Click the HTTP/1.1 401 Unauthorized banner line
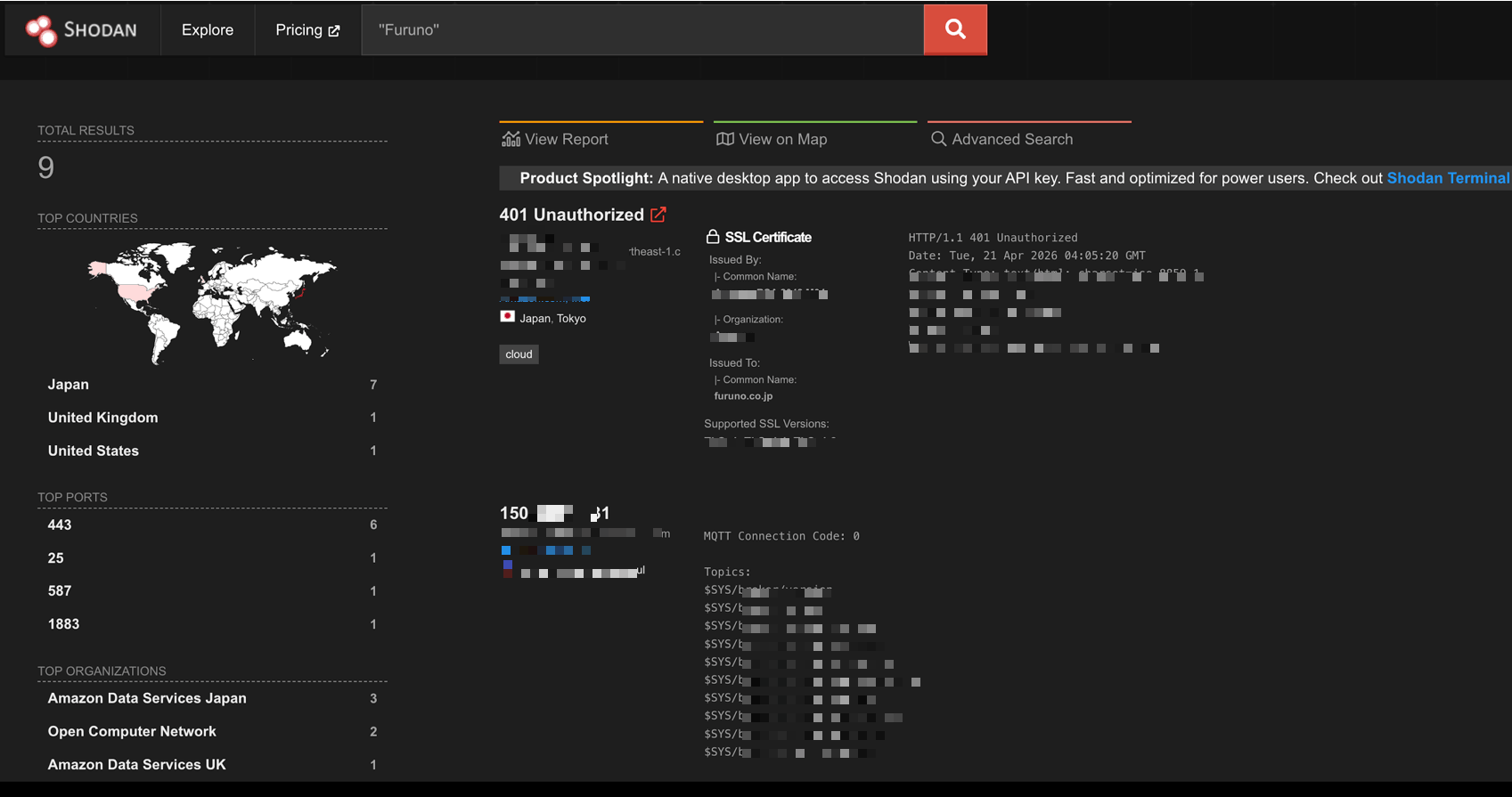This screenshot has width=1512, height=797. pyautogui.click(x=993, y=238)
